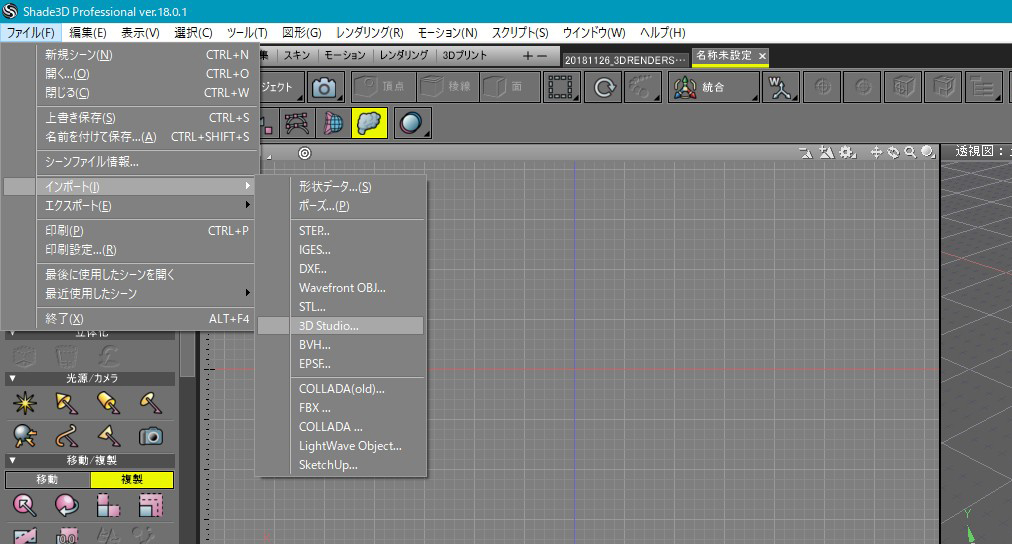Click the インポート menu entry

(147, 186)
